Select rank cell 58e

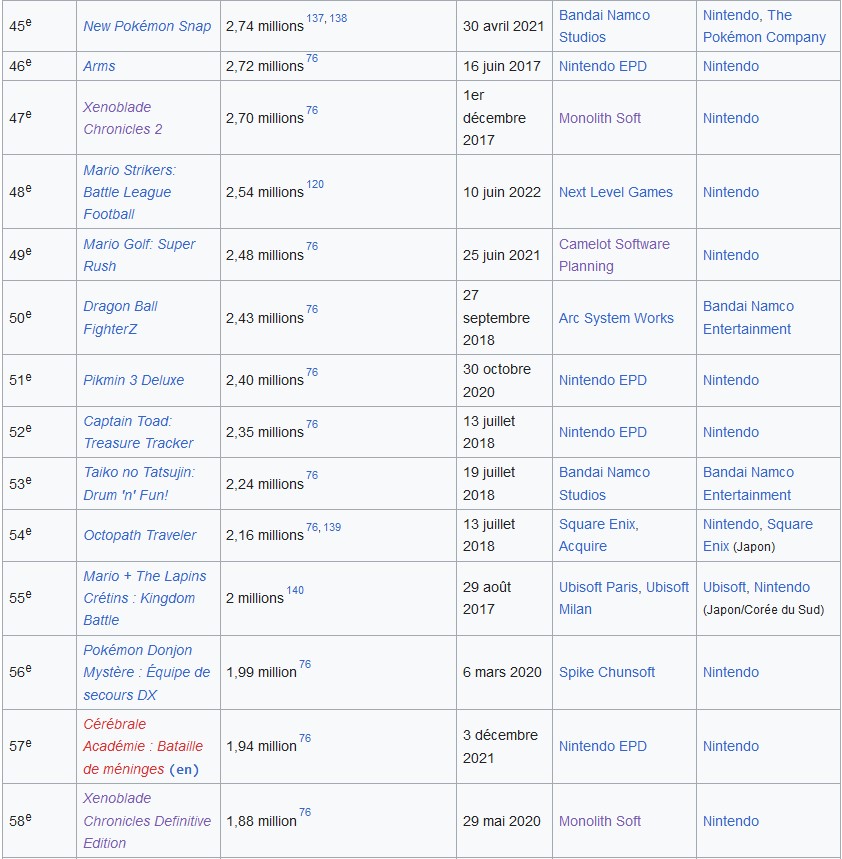pos(39,821)
